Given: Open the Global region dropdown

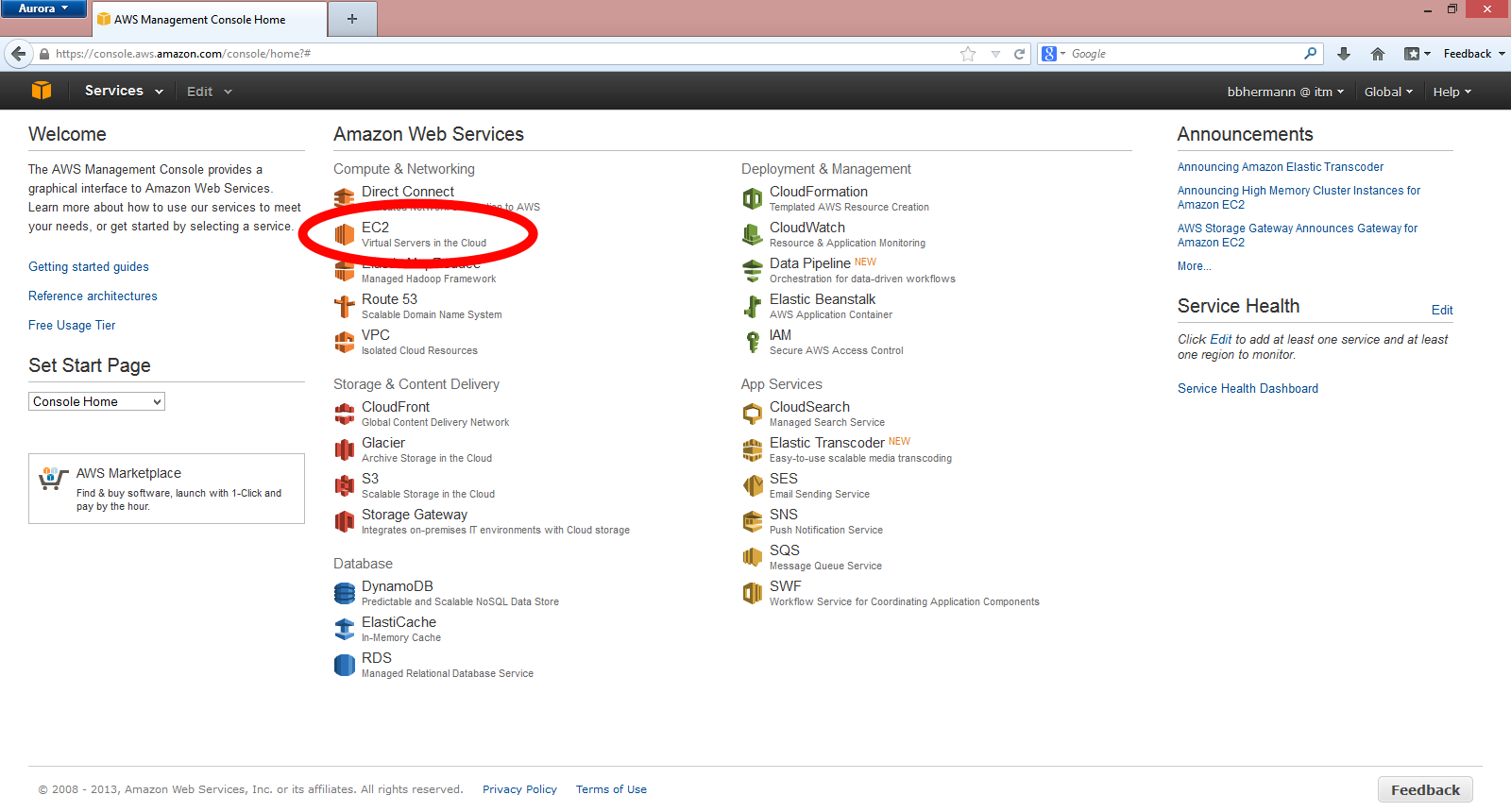Looking at the screenshot, I should [x=1388, y=92].
